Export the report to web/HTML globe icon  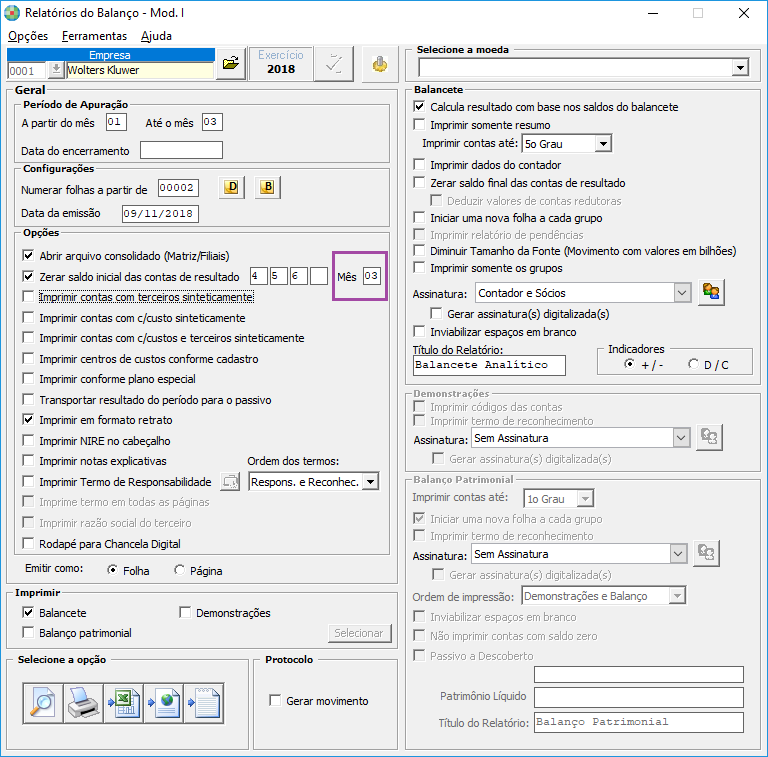[164, 704]
